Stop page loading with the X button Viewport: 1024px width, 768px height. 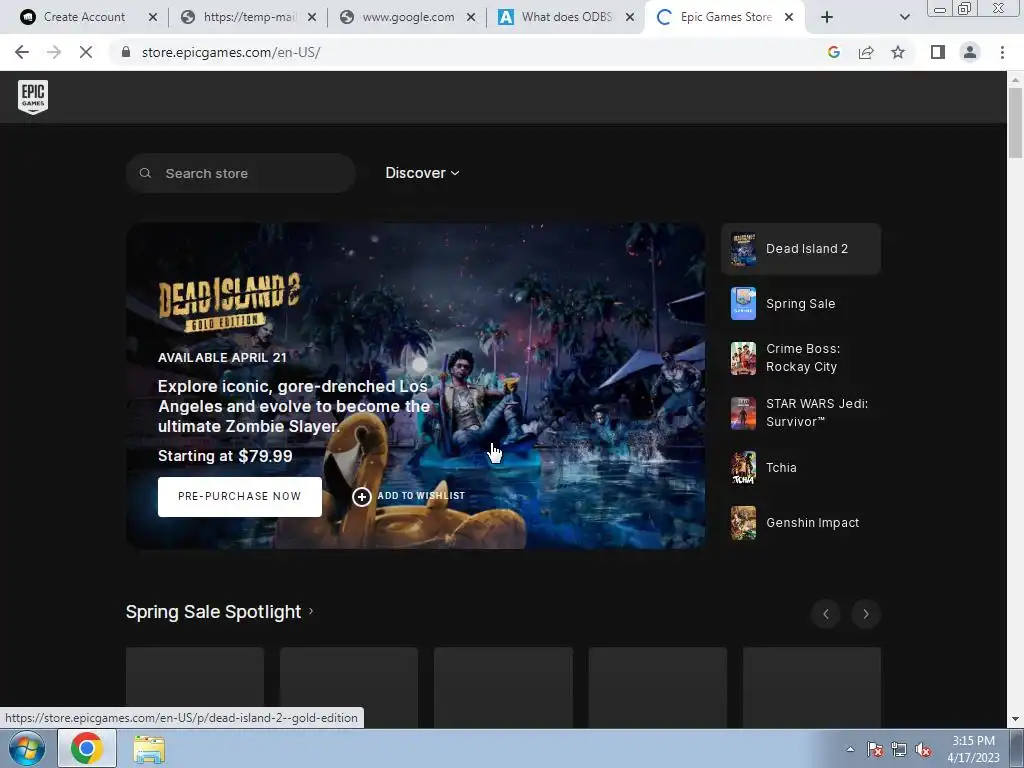[x=86, y=52]
